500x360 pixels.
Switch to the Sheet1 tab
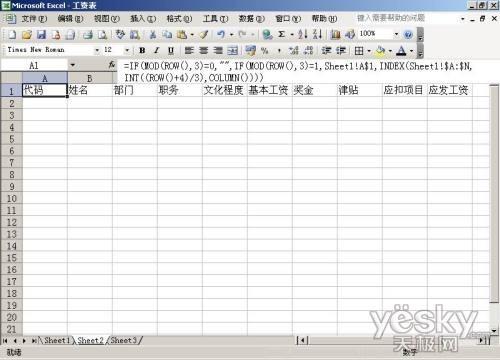point(57,340)
